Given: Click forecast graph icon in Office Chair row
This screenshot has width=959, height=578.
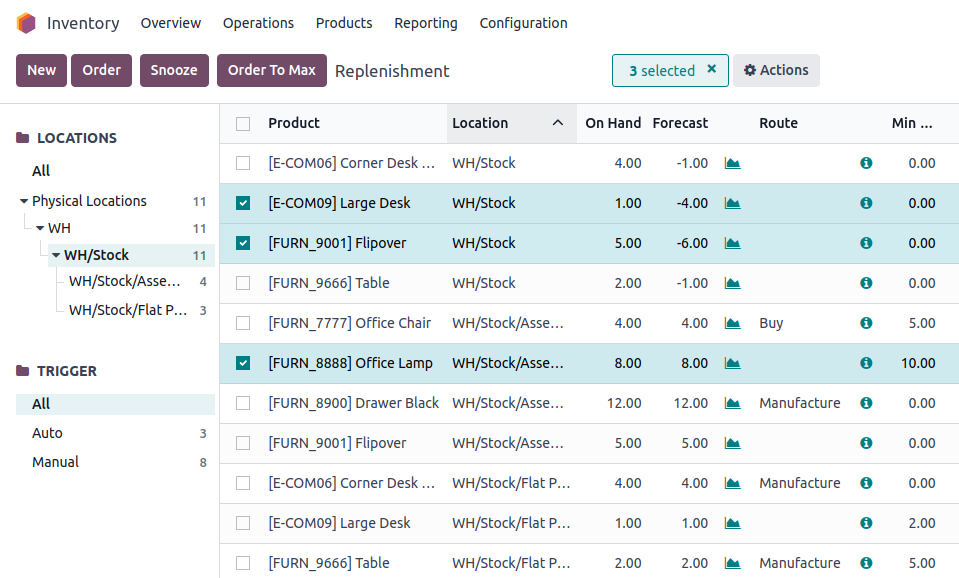Looking at the screenshot, I should point(732,323).
